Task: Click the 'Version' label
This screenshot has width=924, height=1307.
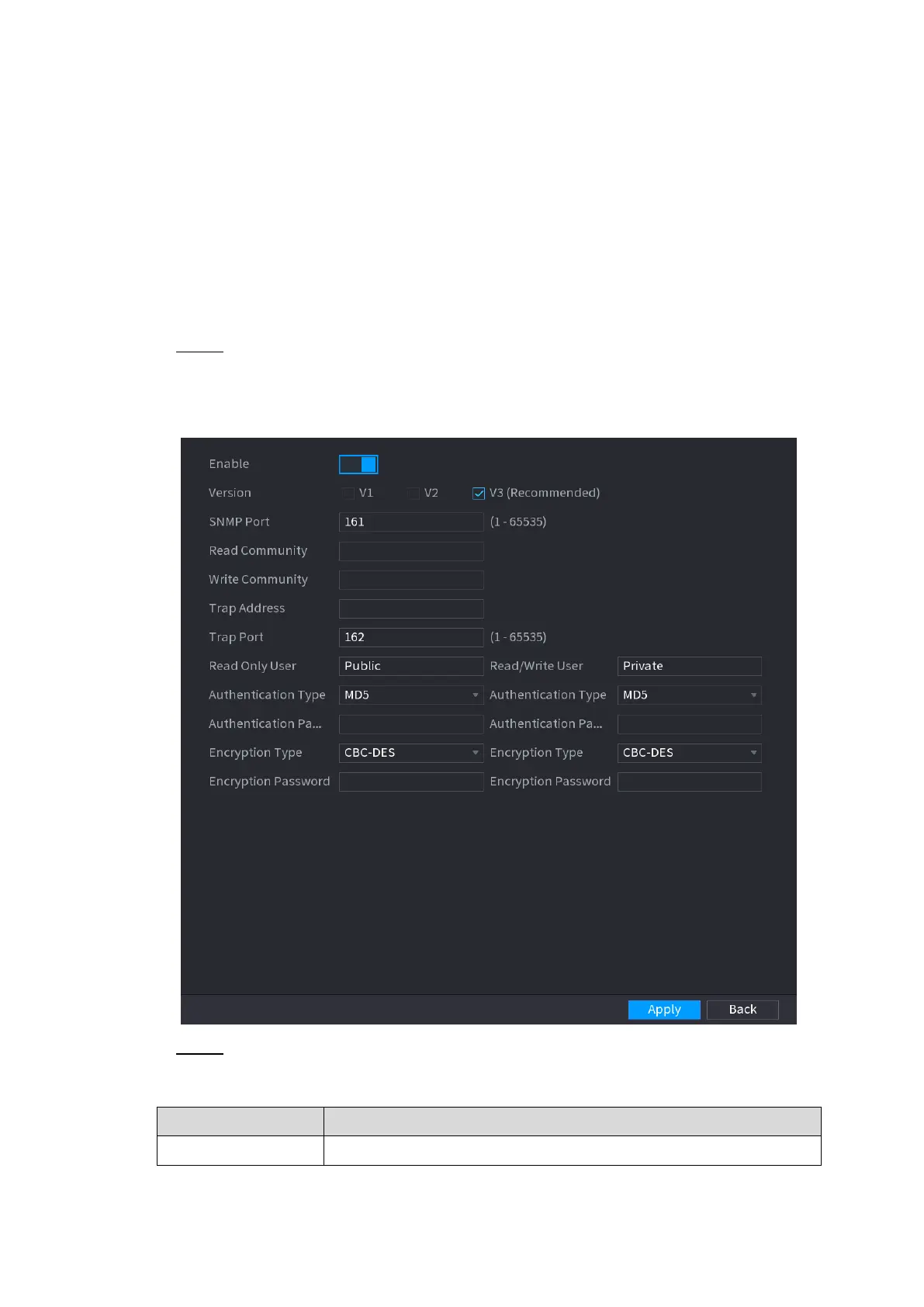Action: [x=230, y=493]
